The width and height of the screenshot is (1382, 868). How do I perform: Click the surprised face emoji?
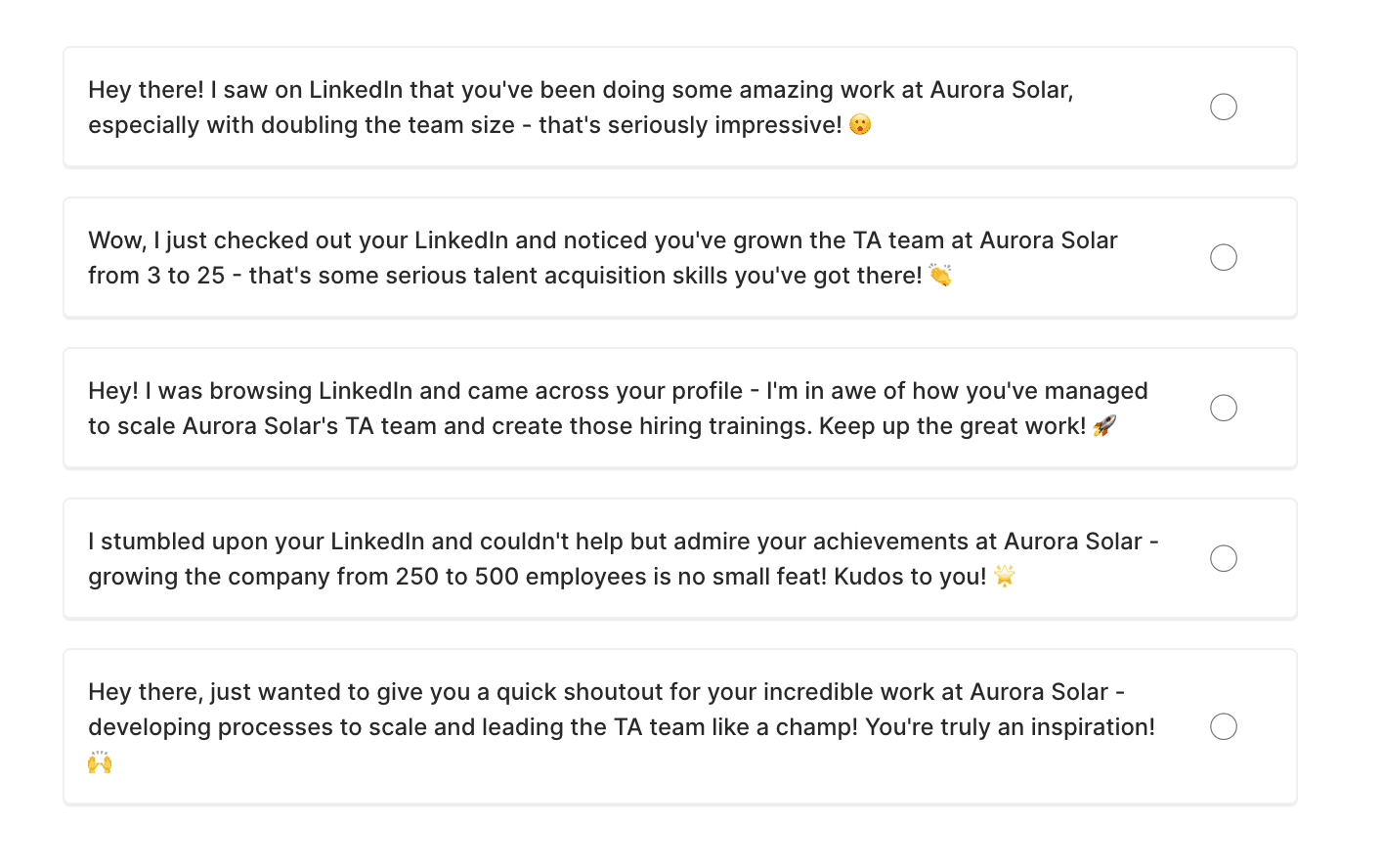pos(860,125)
